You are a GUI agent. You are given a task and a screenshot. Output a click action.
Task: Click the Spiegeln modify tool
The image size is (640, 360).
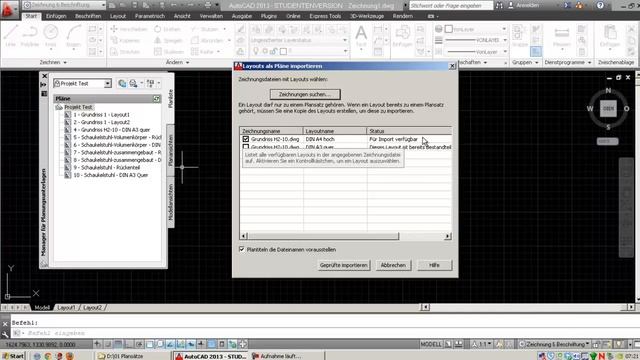pyautogui.click(x=168, y=40)
